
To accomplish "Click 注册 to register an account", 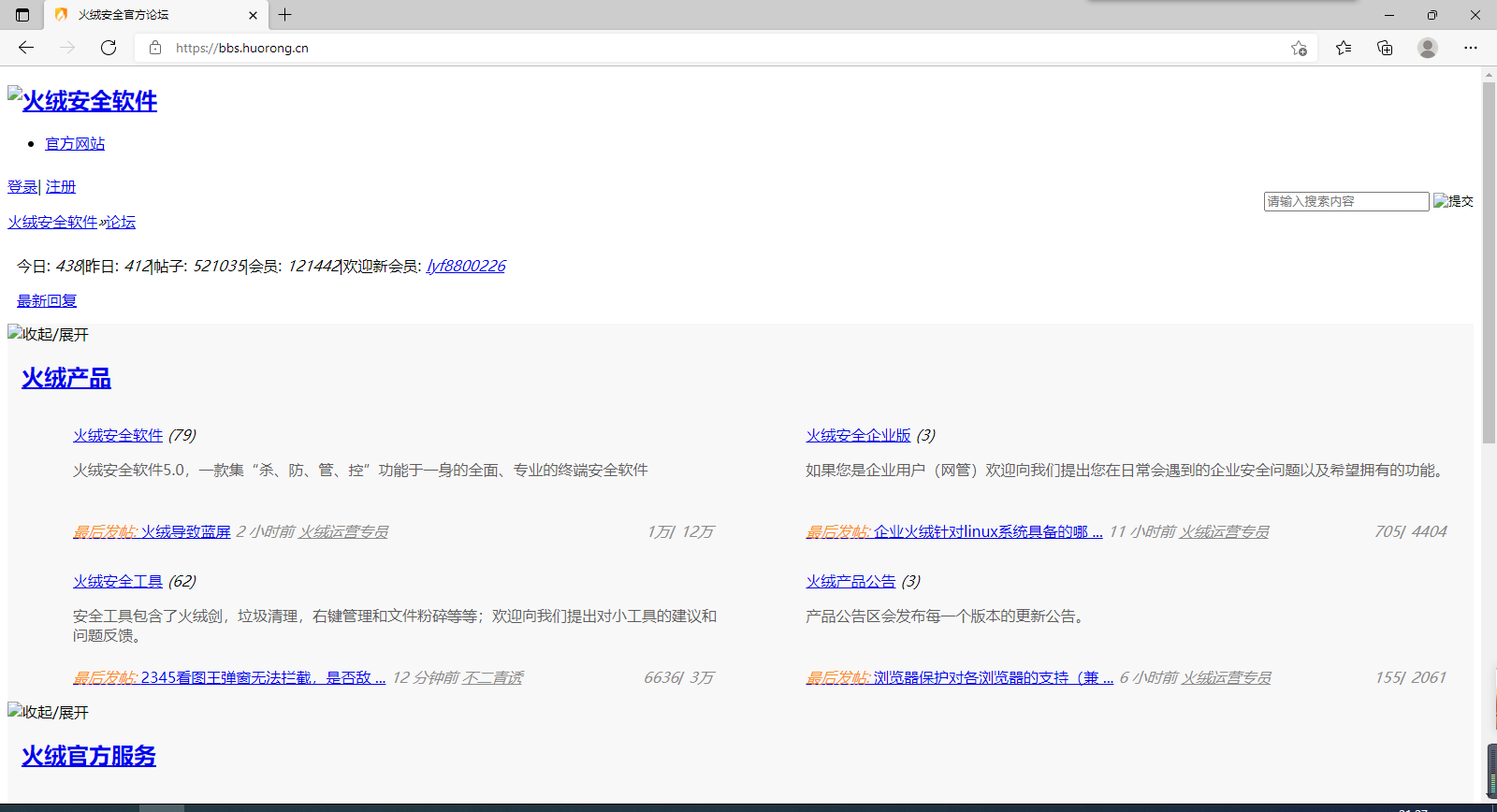I will pos(61,186).
